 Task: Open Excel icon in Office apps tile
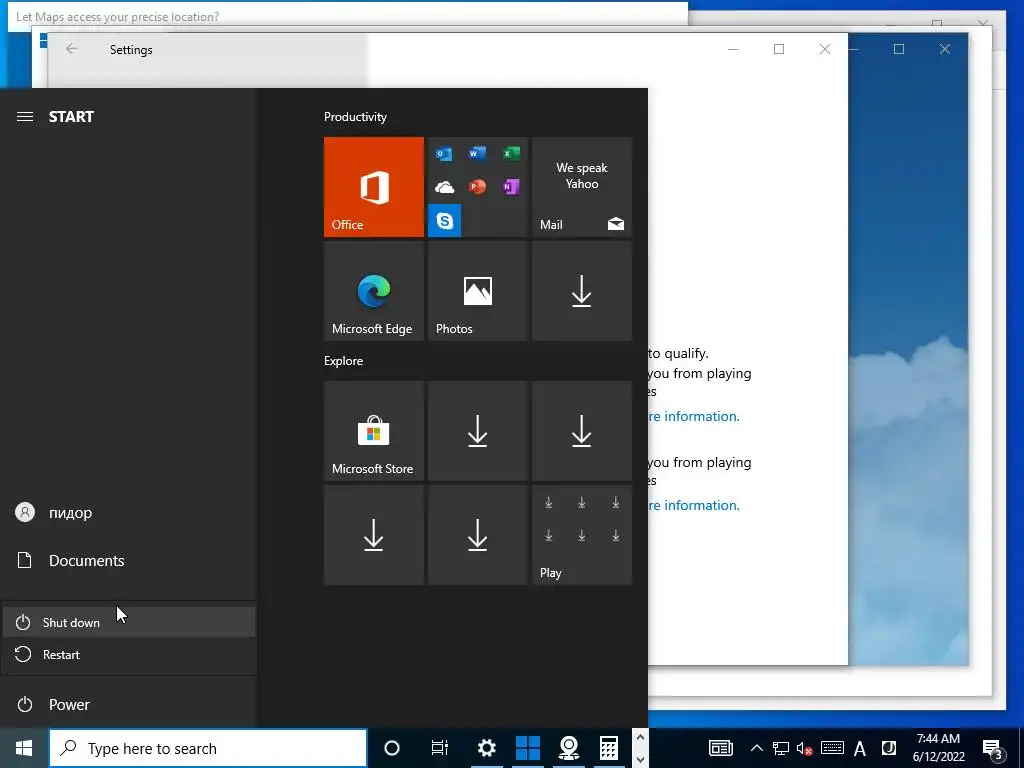[511, 153]
